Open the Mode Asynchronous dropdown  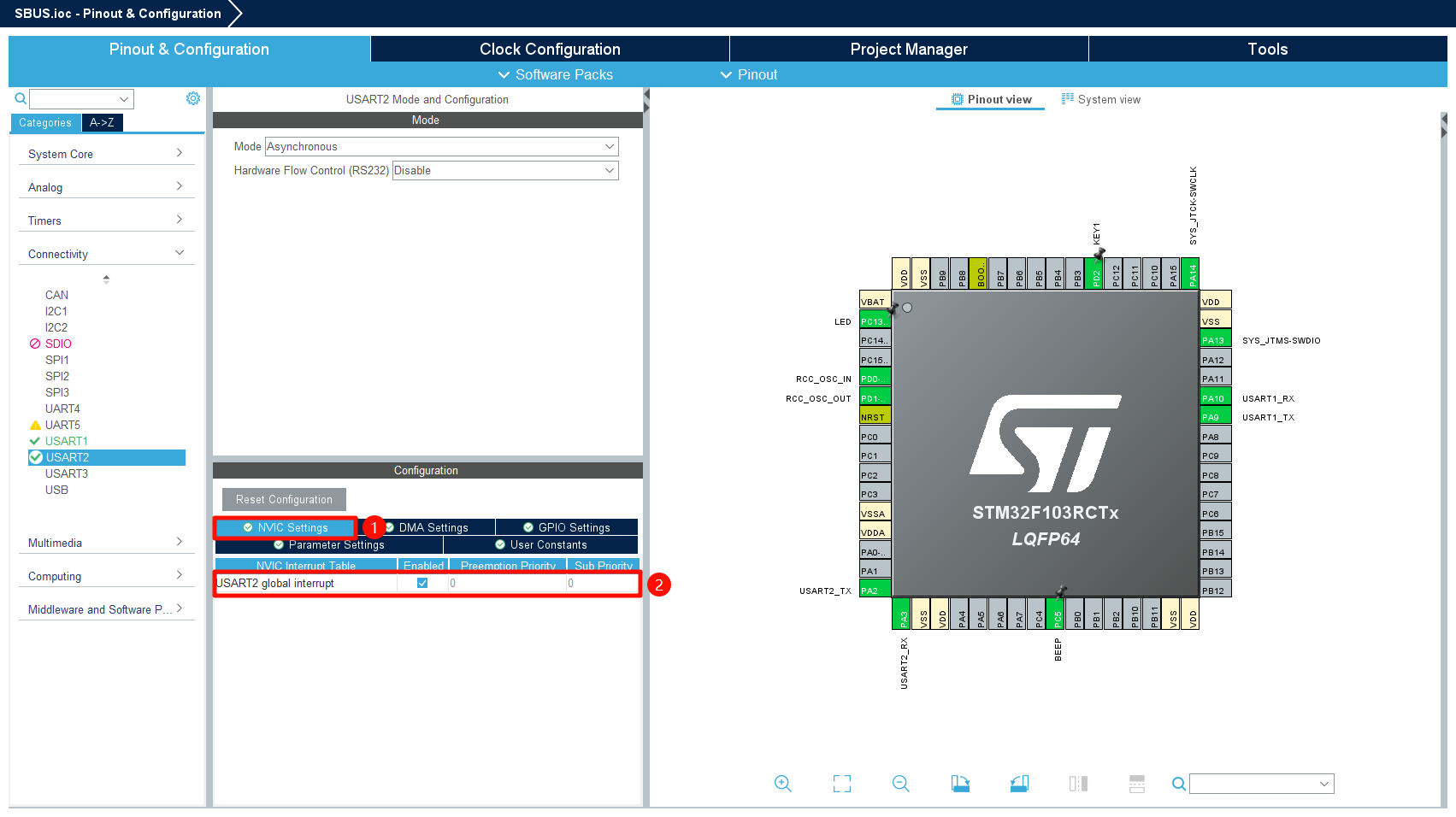(x=441, y=146)
